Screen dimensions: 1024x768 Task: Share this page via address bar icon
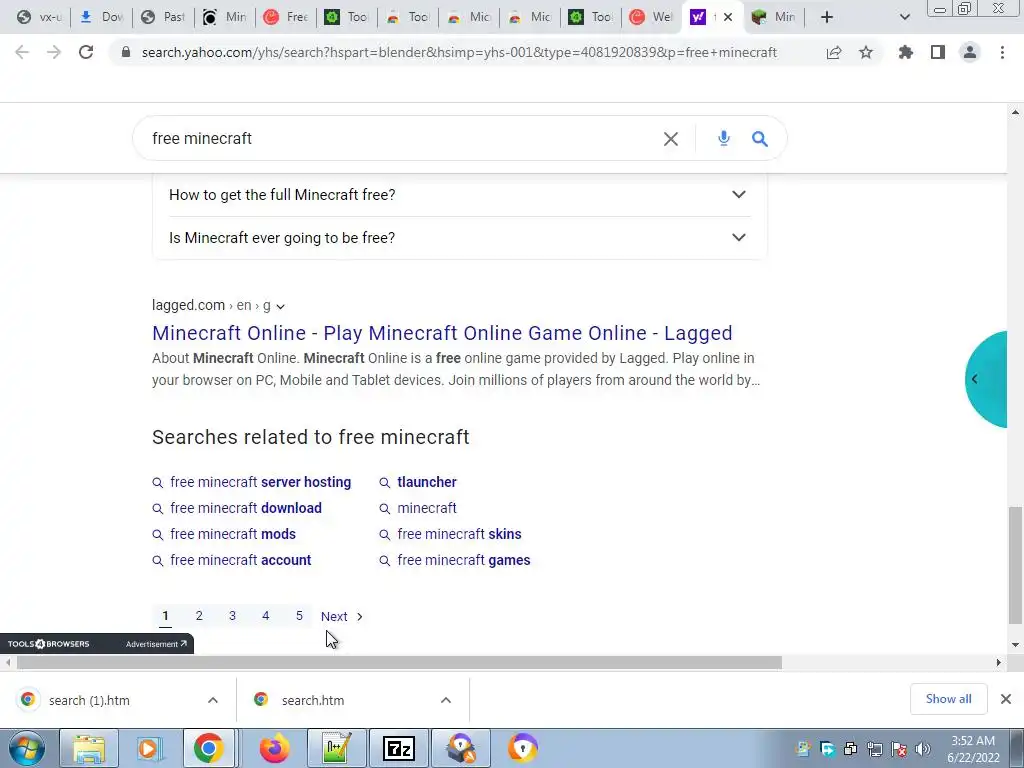click(834, 52)
